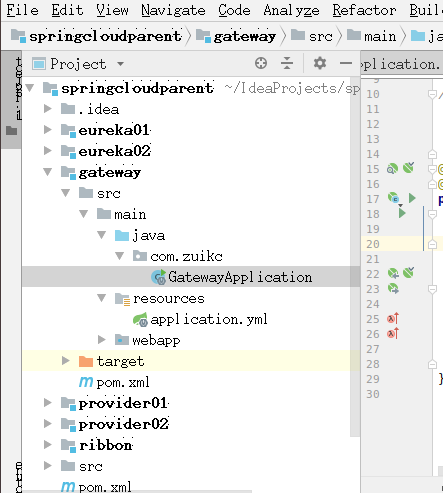The height and width of the screenshot is (493, 443).
Task: Collapse the gateway src folder
Action: [66, 193]
